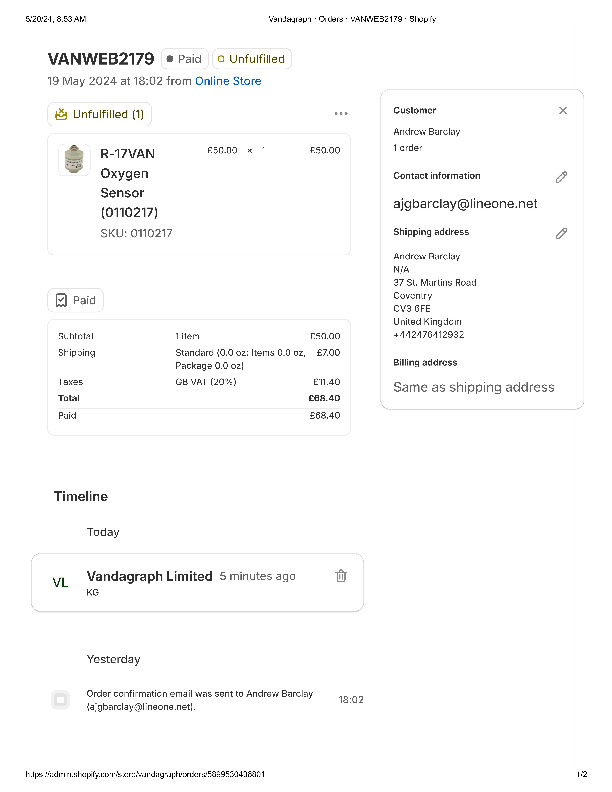Click the Unfulfilled status badge in header
This screenshot has width=612, height=792.
pyautogui.click(x=251, y=59)
